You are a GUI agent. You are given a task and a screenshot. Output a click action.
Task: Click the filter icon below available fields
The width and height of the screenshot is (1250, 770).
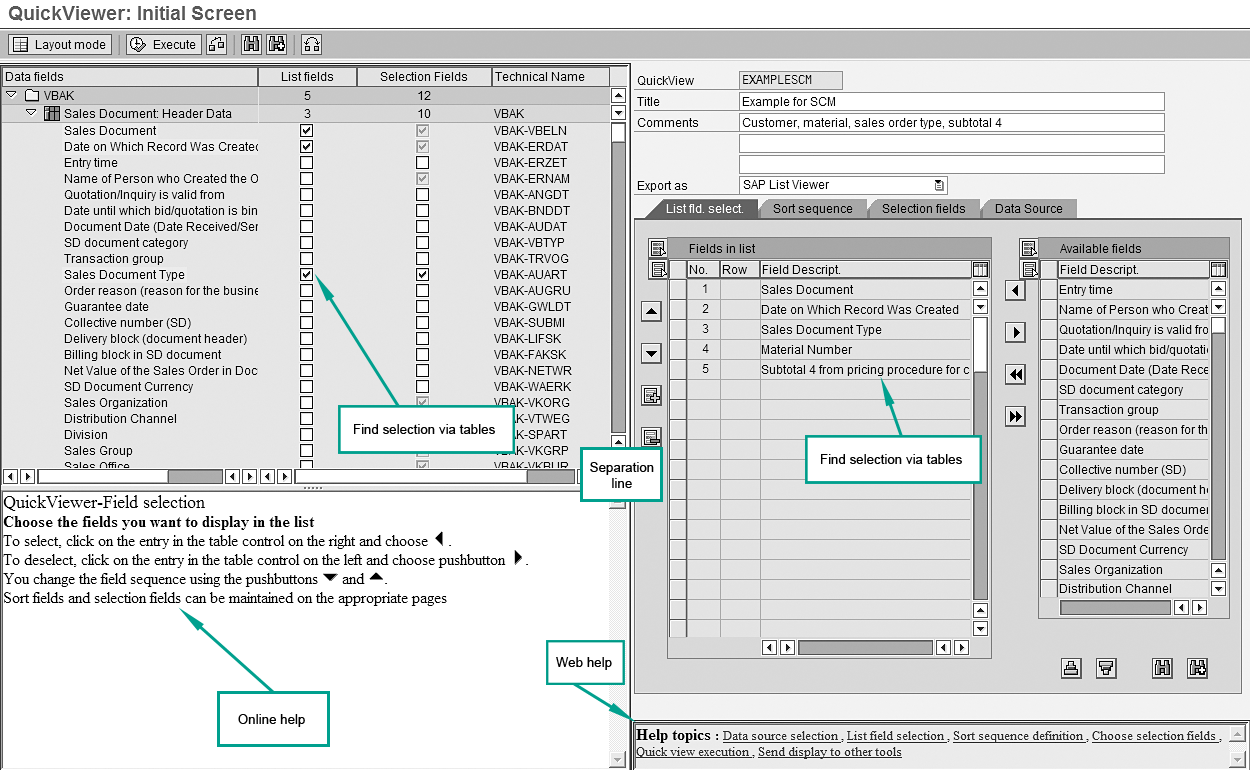click(x=1106, y=668)
